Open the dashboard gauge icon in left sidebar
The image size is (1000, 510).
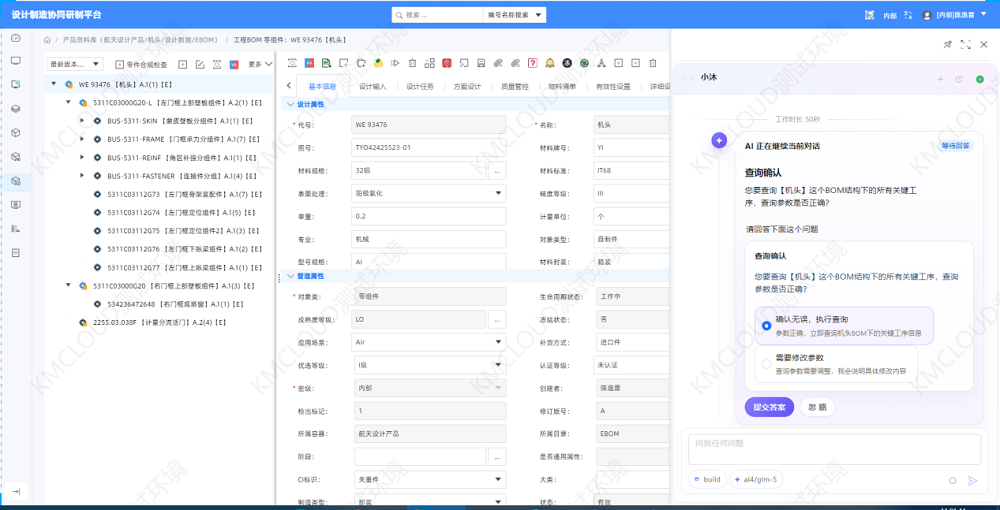pos(16,38)
